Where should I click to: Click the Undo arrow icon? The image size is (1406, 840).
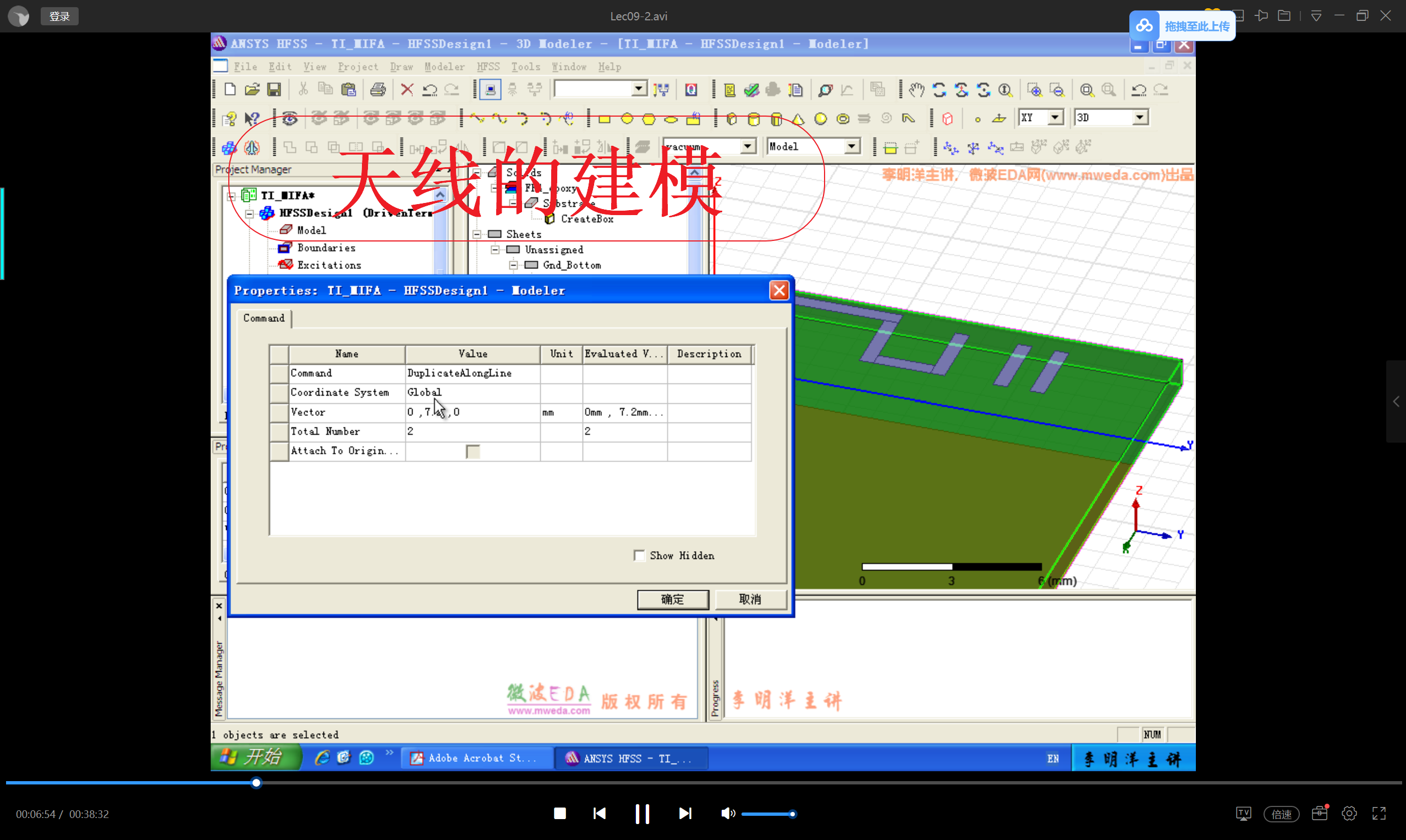(430, 90)
